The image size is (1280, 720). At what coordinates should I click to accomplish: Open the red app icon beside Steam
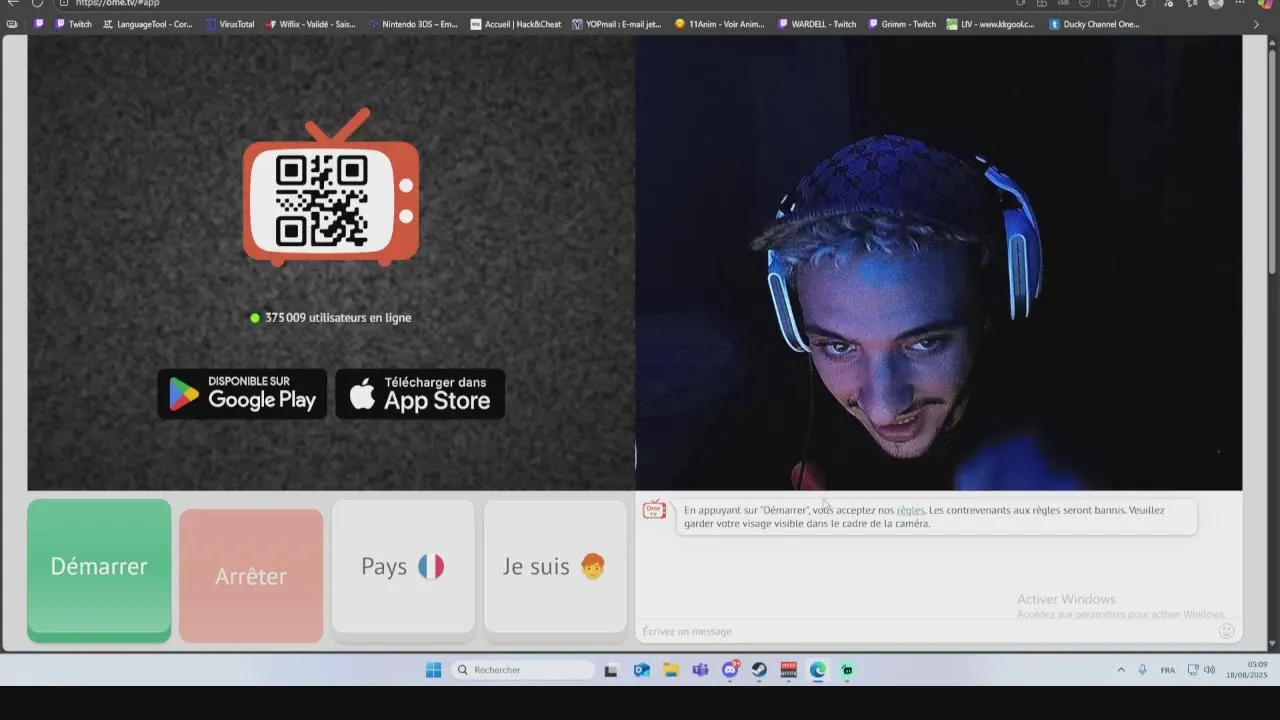788,670
